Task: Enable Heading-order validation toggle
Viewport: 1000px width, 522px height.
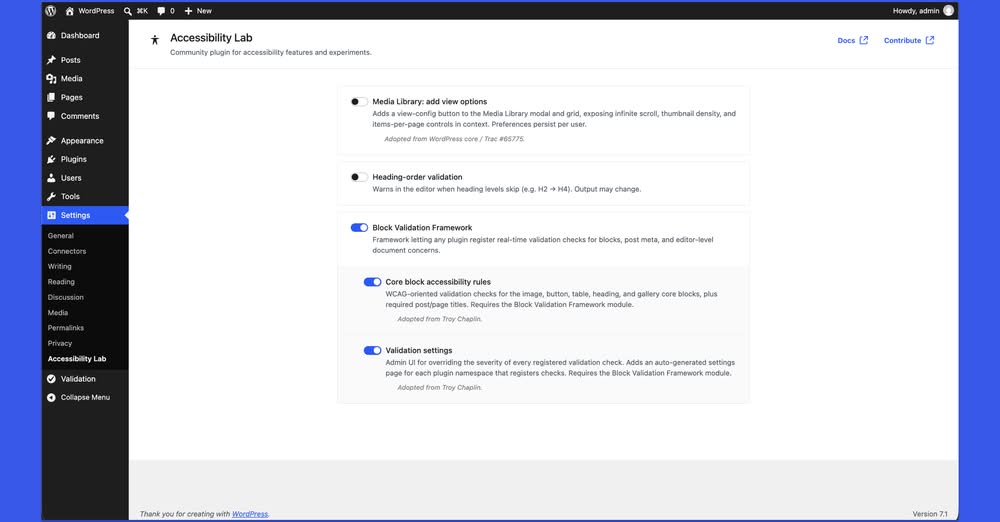Action: click(359, 177)
